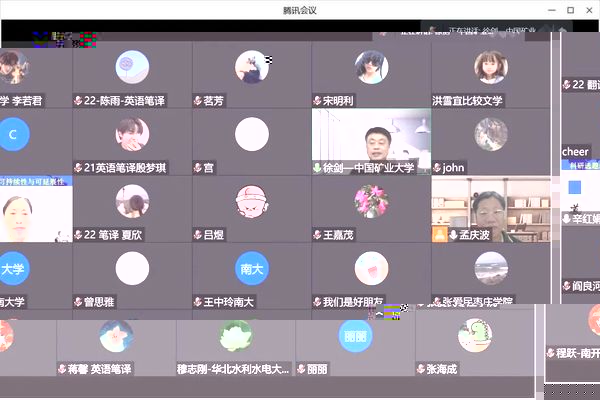The height and width of the screenshot is (400, 600).
Task: Click the microphone icon beside 辛红娟
Action: tap(567, 219)
